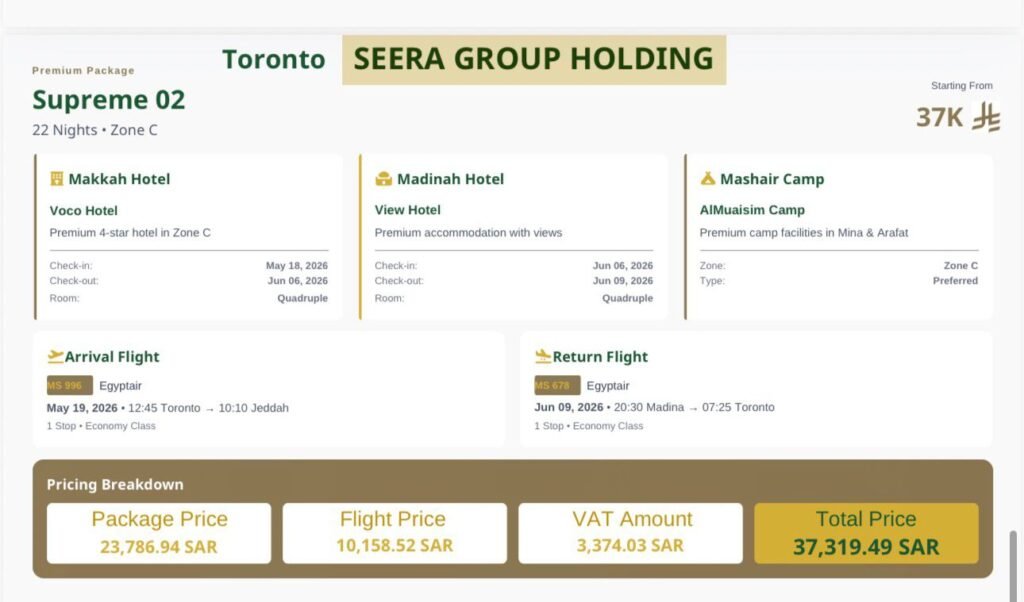Select the Package Price box
The image size is (1024, 602).
click(x=159, y=533)
